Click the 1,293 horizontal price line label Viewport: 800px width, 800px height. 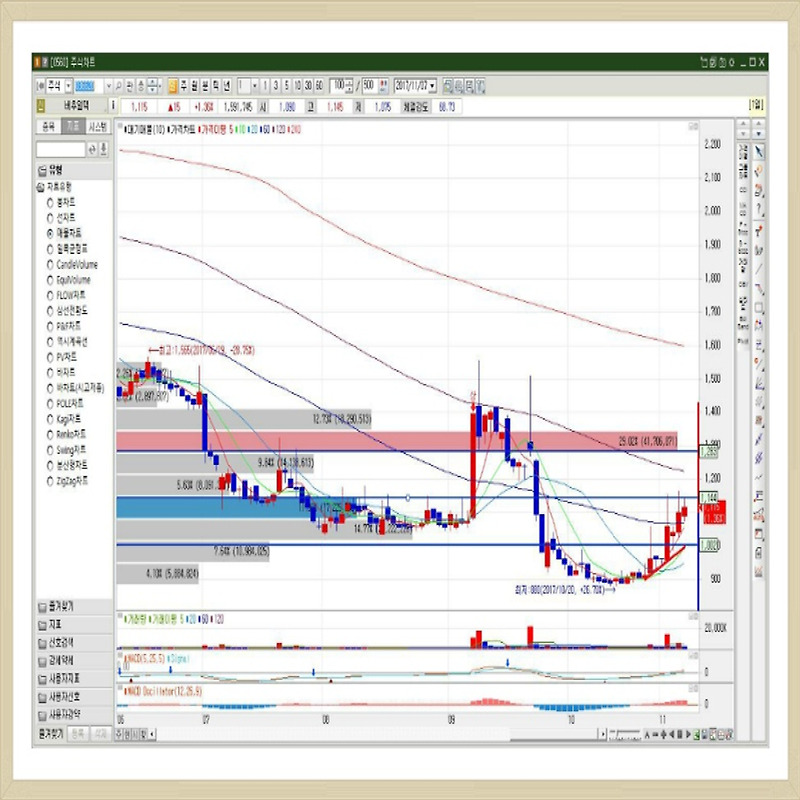pos(708,452)
